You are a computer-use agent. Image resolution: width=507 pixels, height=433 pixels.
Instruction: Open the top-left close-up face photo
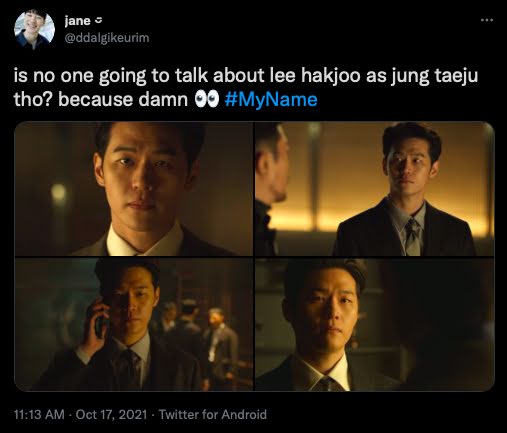pyautogui.click(x=134, y=189)
